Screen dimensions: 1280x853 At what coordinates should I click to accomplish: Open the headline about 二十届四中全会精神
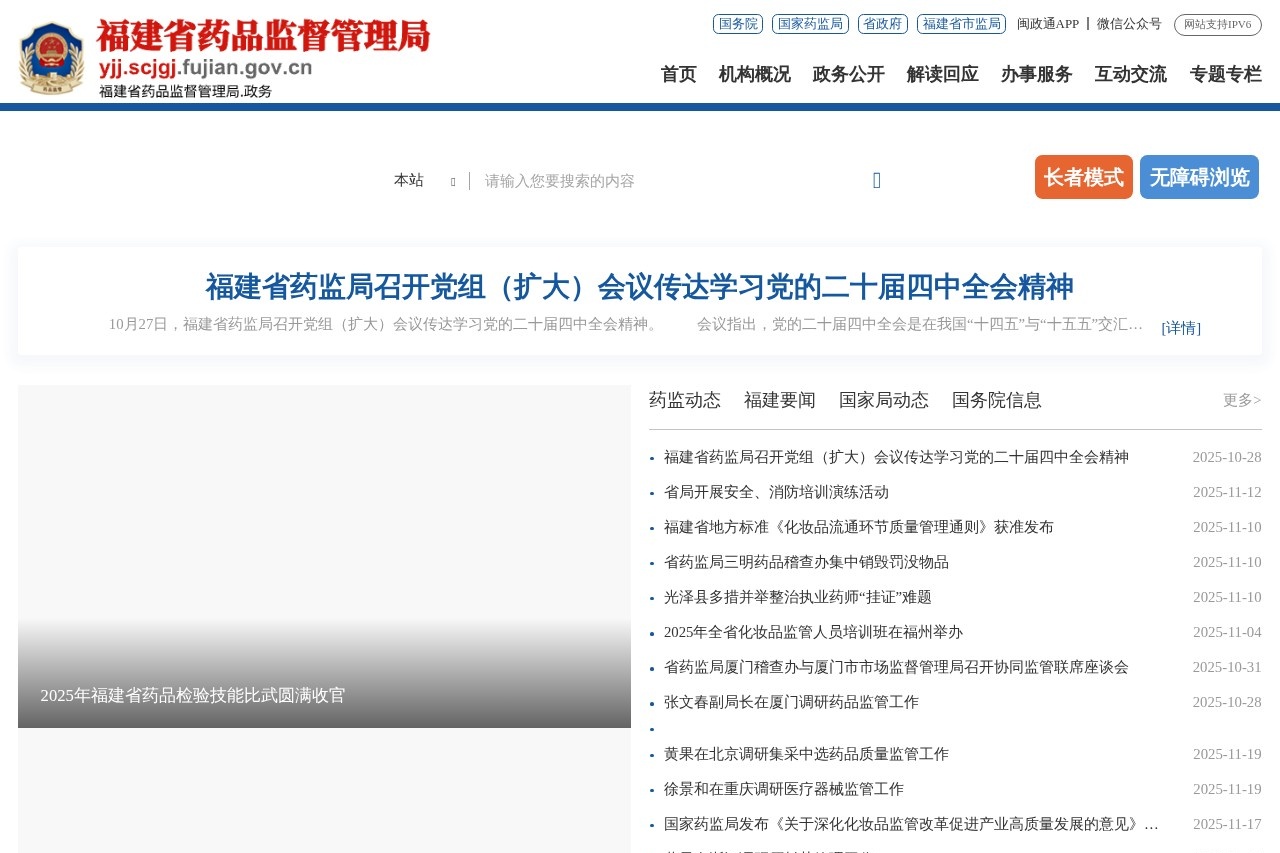639,287
